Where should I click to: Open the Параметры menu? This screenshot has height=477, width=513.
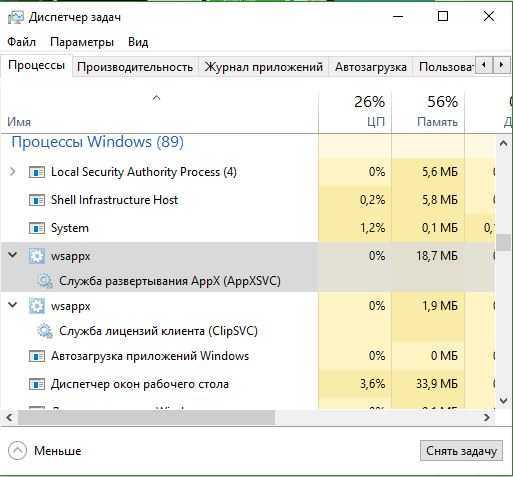pyautogui.click(x=82, y=42)
